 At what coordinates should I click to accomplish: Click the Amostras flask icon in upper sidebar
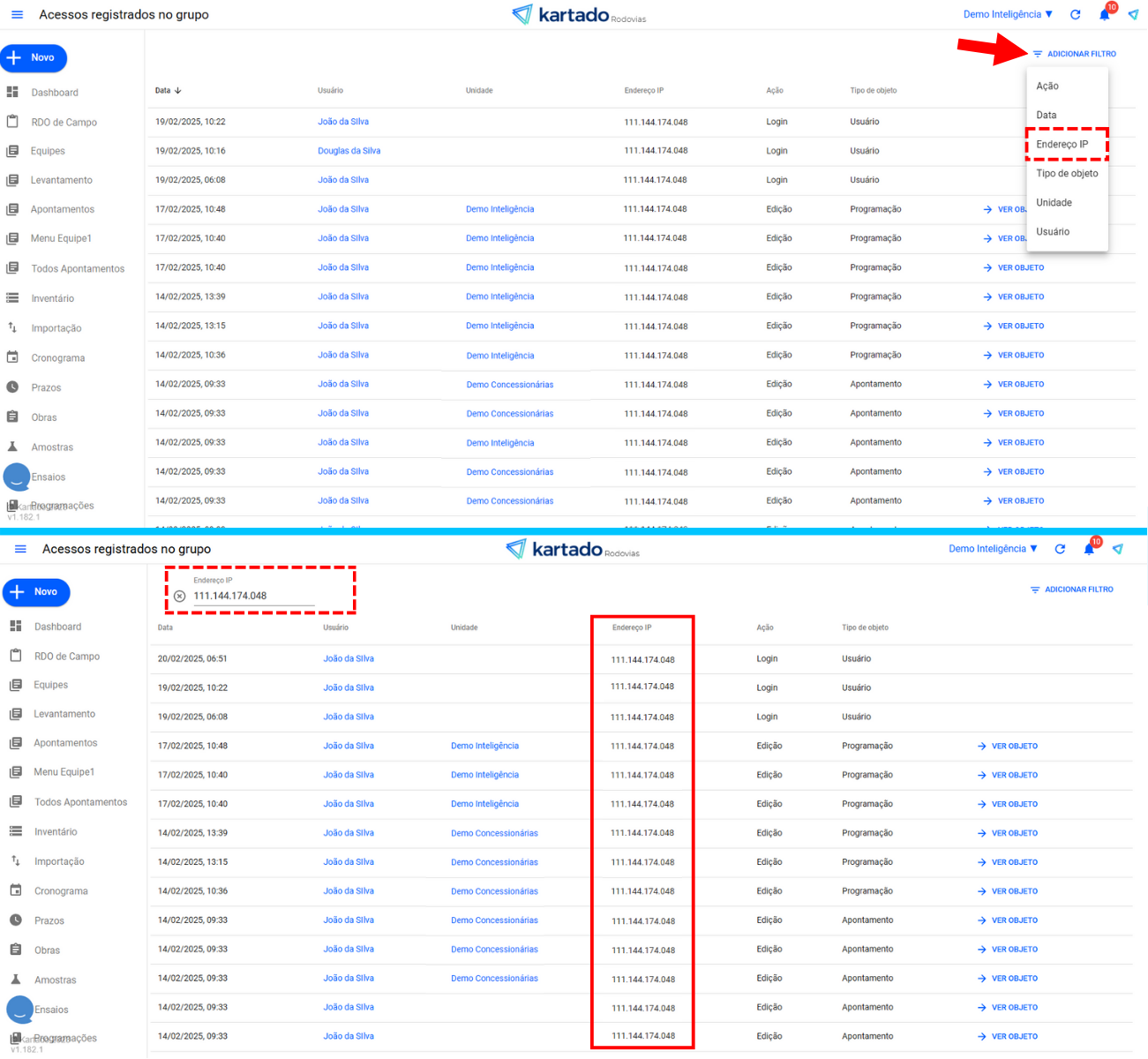coord(12,447)
